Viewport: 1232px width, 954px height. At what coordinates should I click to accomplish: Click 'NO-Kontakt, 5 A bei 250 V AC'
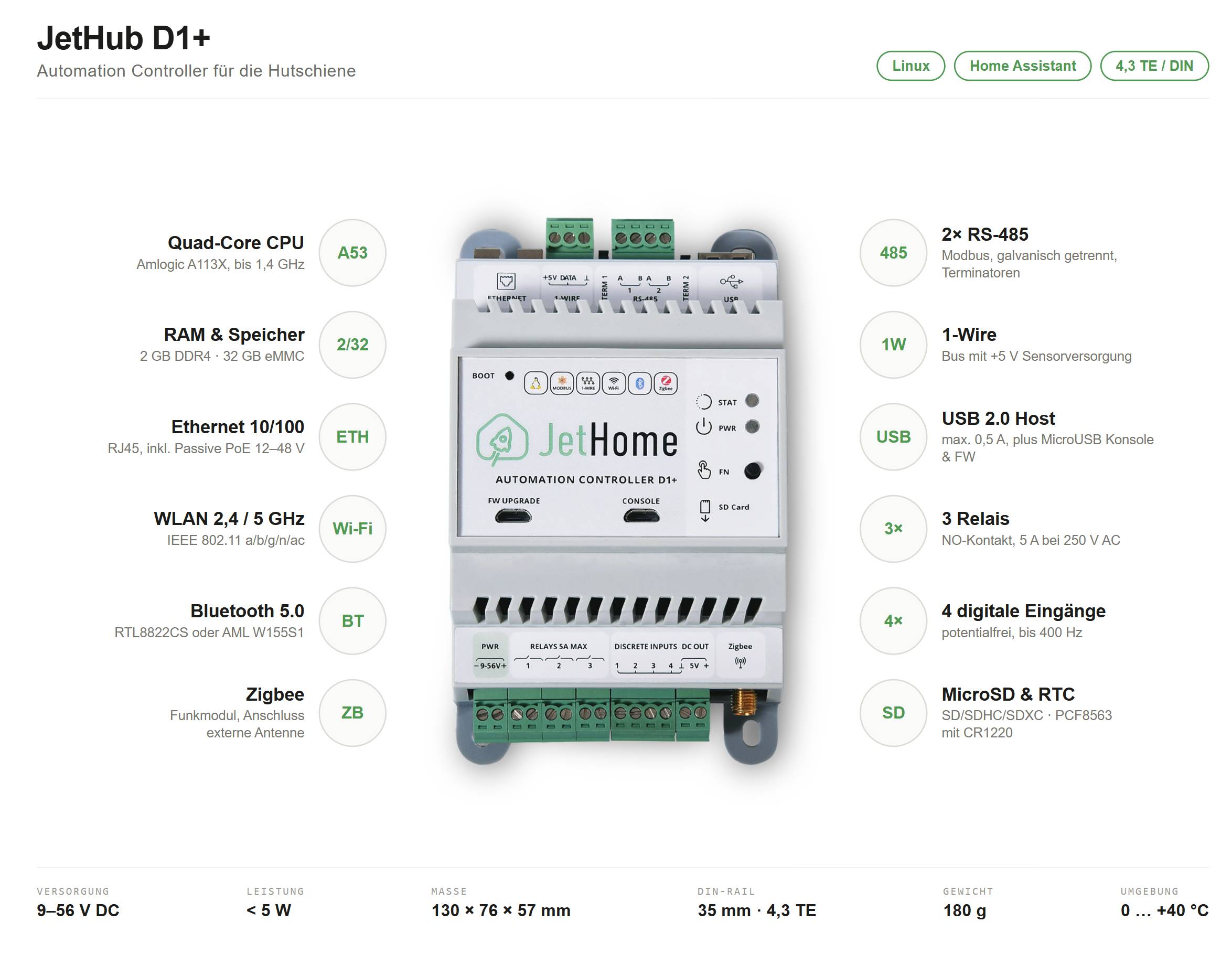pyautogui.click(x=1031, y=540)
